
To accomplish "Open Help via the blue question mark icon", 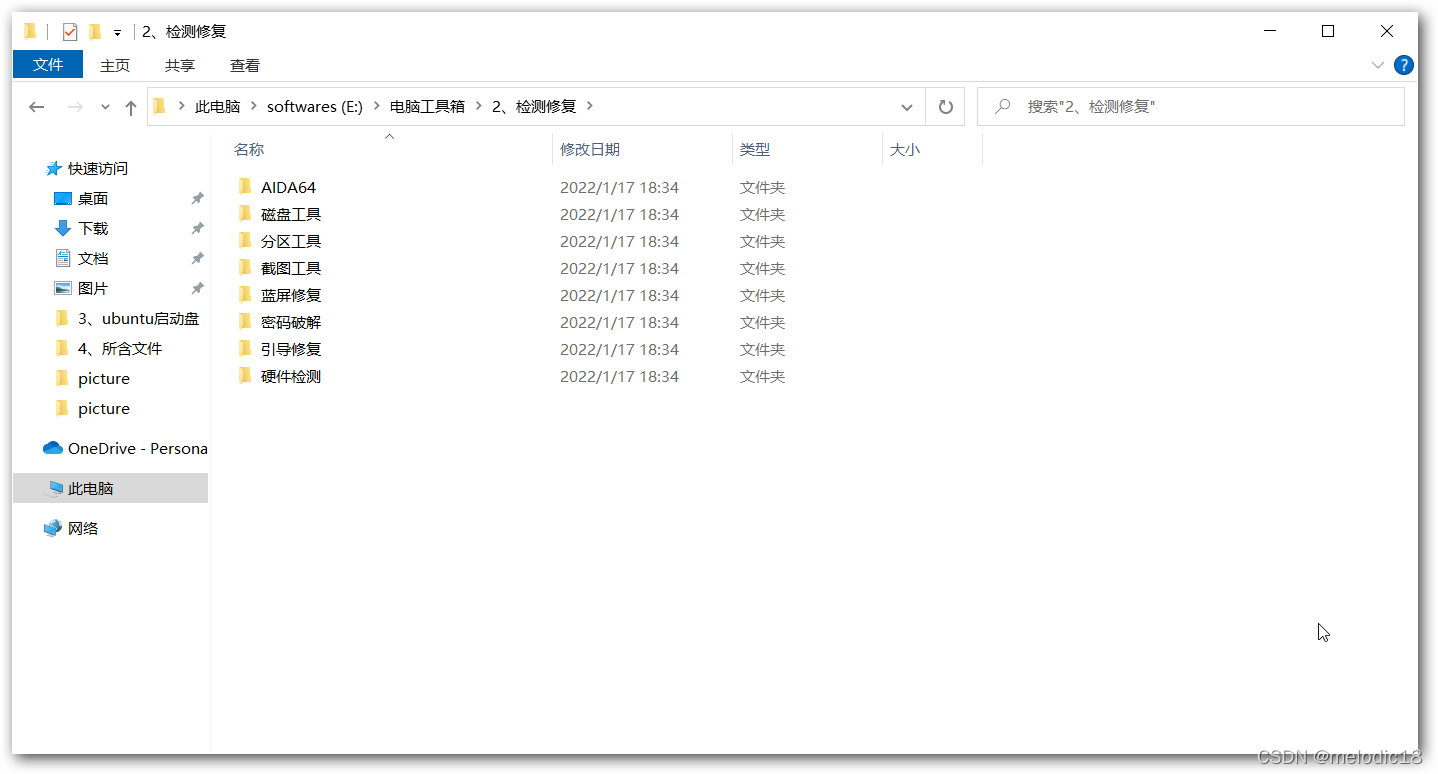I will [1404, 65].
